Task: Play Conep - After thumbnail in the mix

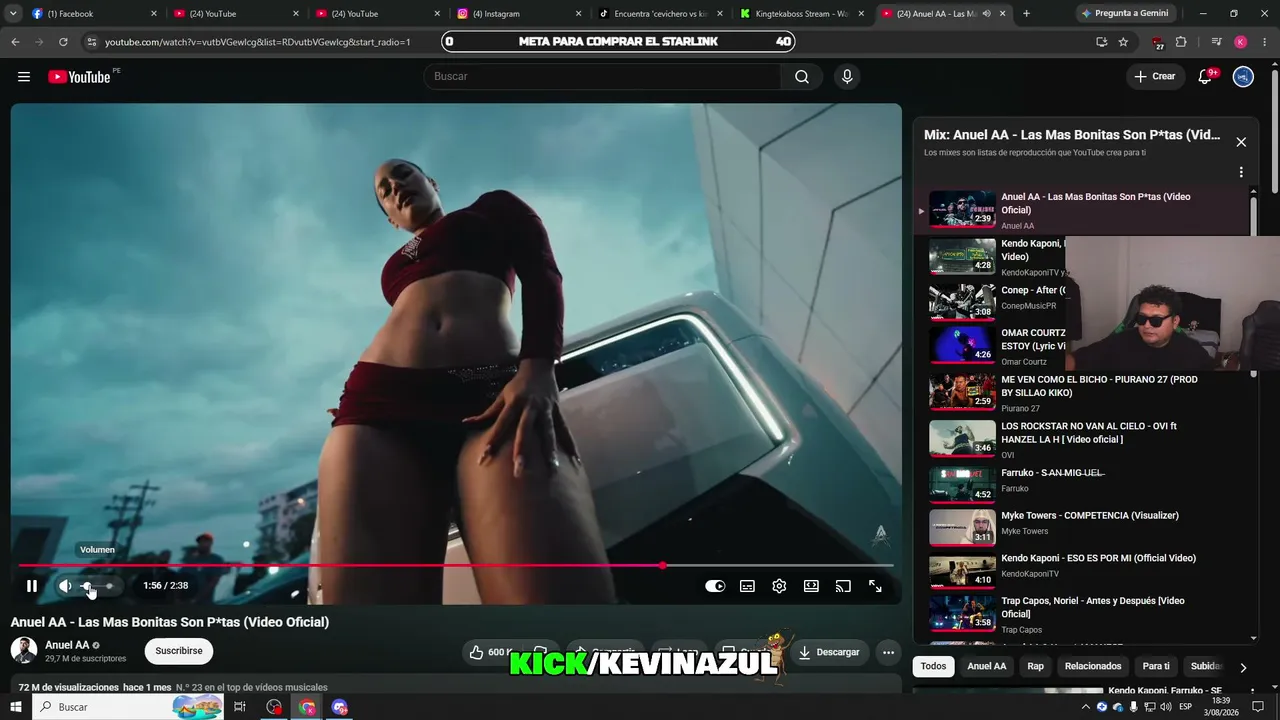Action: [x=962, y=300]
